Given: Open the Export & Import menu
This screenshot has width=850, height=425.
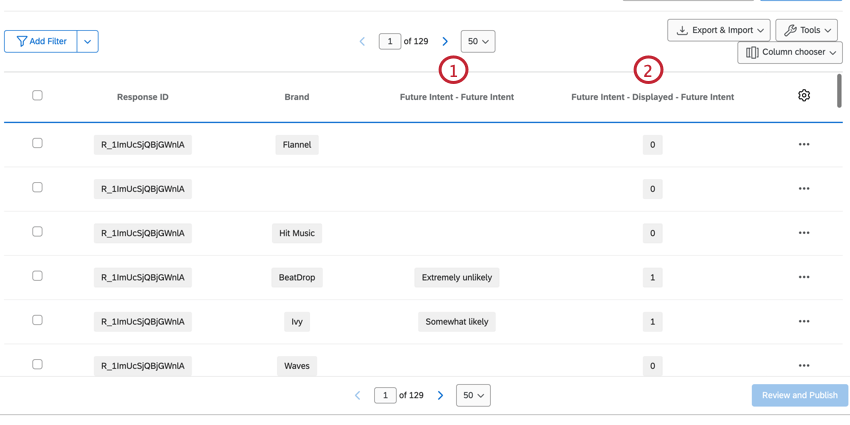Looking at the screenshot, I should (718, 30).
